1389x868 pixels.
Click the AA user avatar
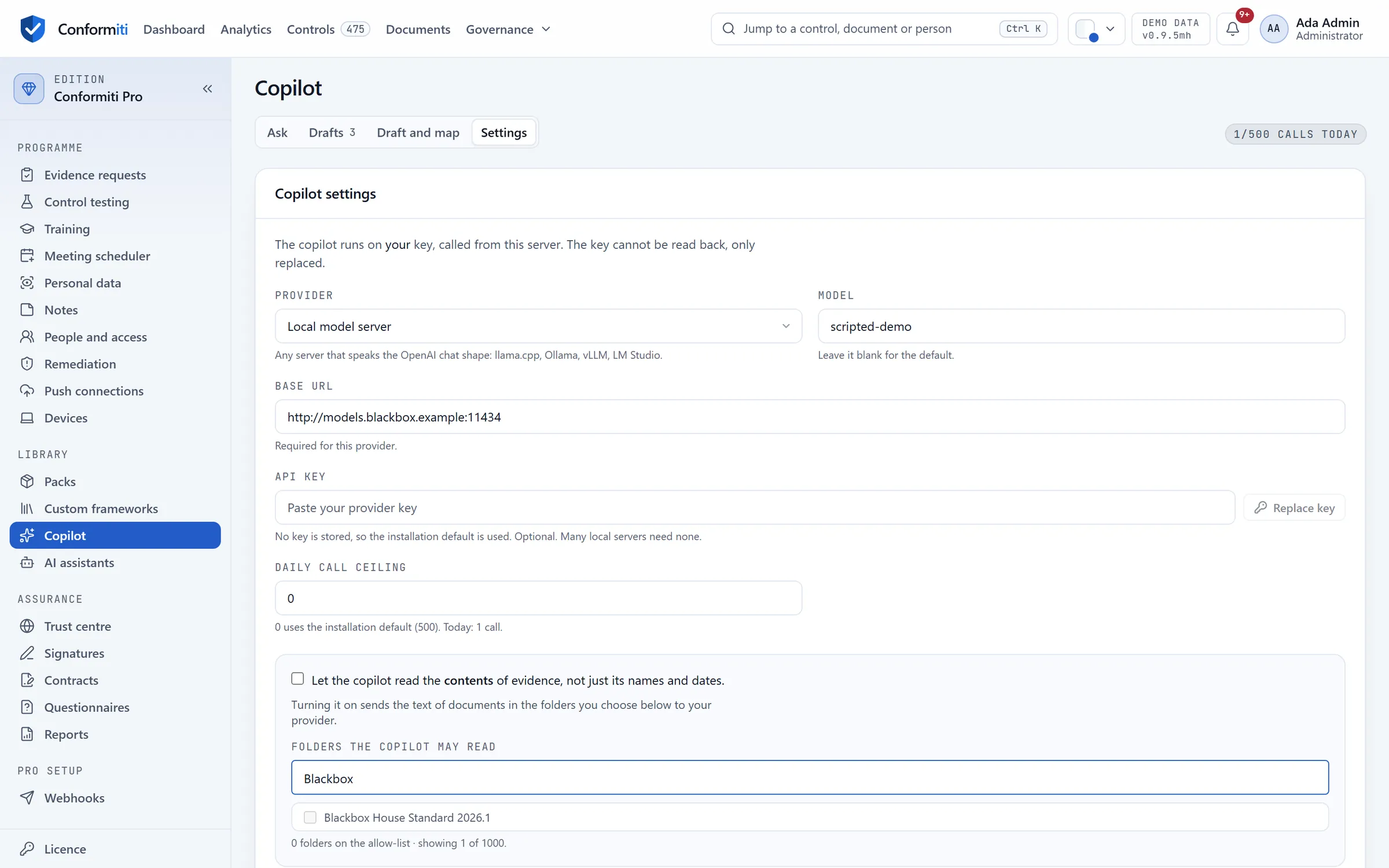click(x=1274, y=28)
